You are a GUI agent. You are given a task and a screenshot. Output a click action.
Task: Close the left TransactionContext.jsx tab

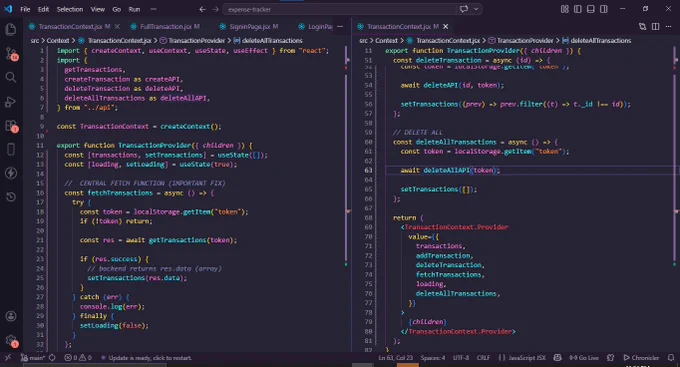tap(117, 26)
